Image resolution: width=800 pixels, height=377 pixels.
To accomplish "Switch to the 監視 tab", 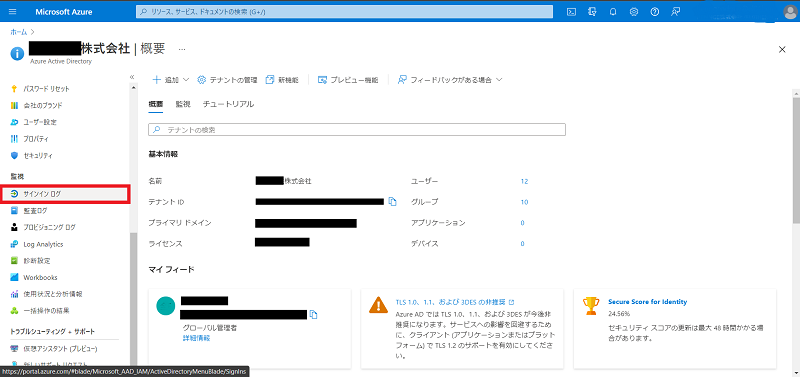I will coord(183,104).
